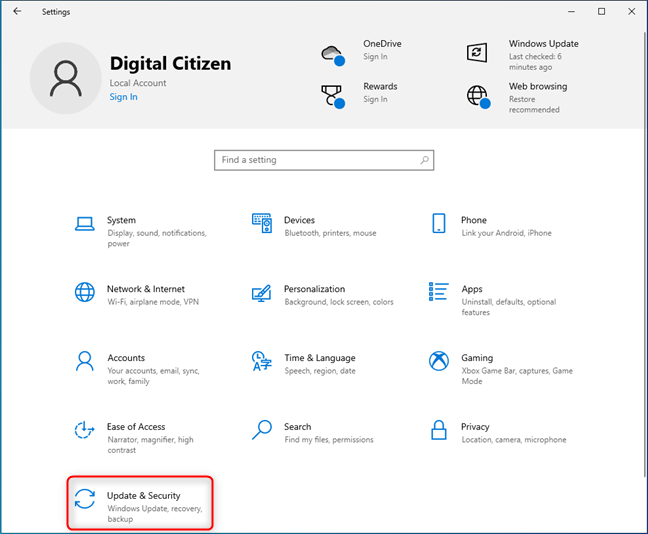Click the Devices title
This screenshot has height=534, width=648.
point(299,220)
